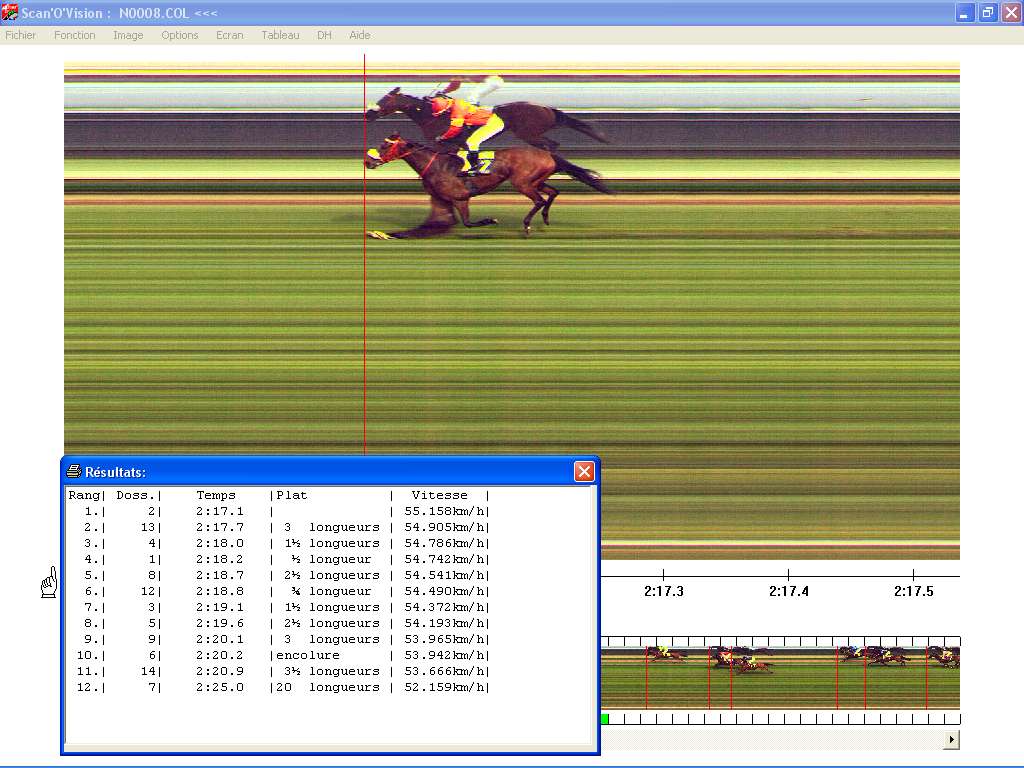Select result row with time 2:18.2
This screenshot has width=1024, height=768.
tap(279, 559)
